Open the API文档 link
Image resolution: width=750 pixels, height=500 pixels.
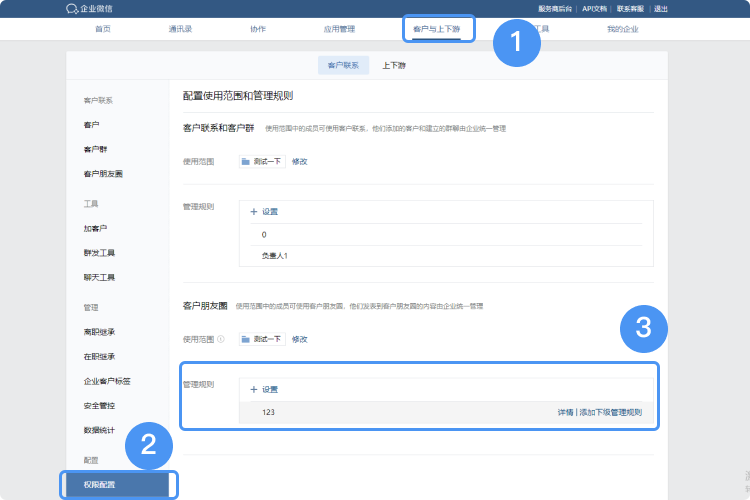[594, 8]
